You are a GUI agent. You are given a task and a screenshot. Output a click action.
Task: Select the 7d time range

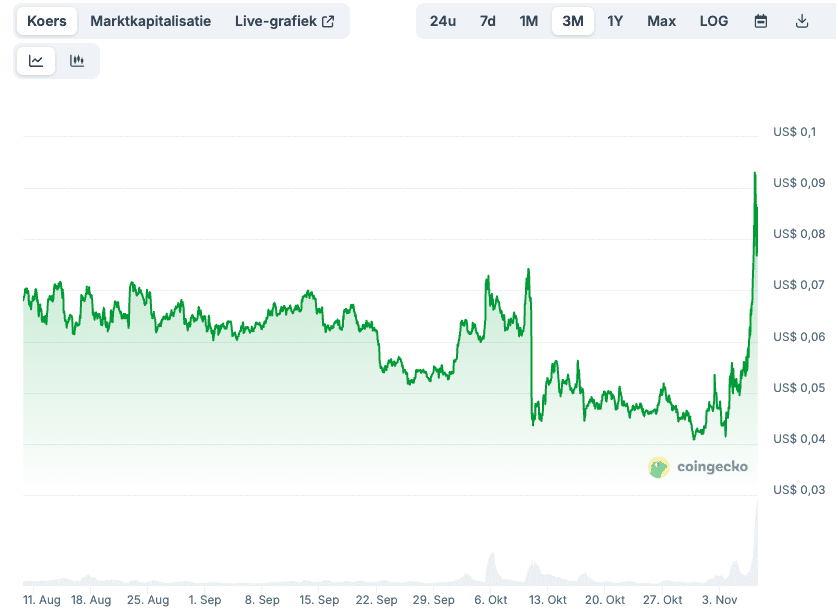(x=487, y=20)
